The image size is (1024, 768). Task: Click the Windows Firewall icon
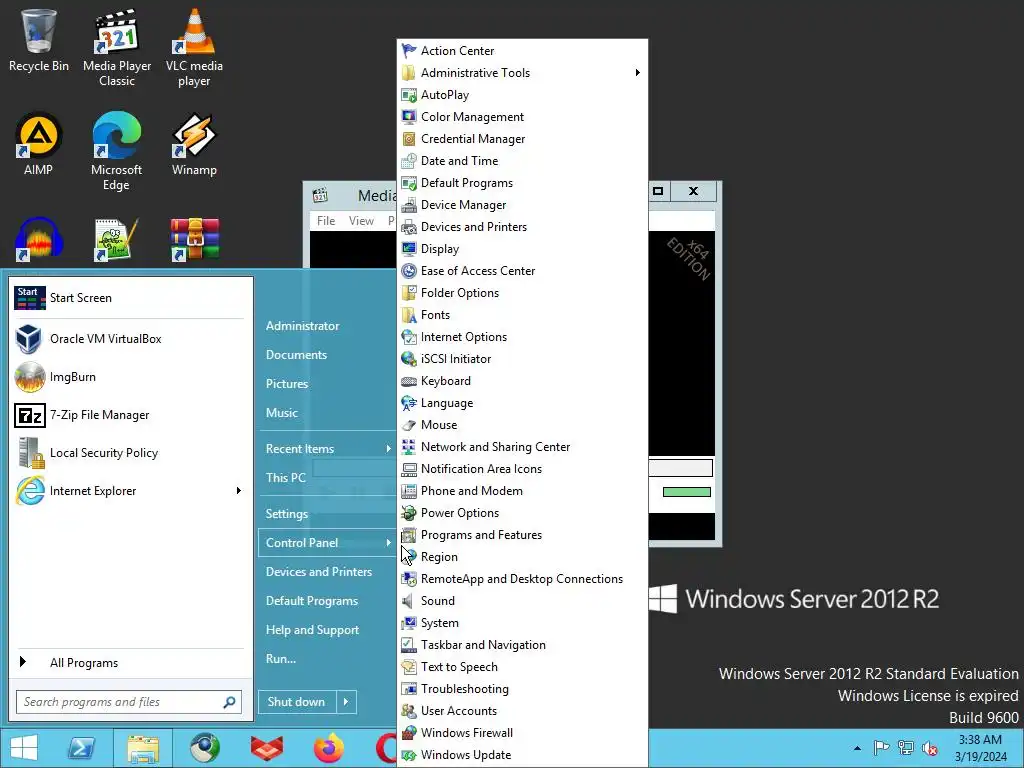pos(409,733)
